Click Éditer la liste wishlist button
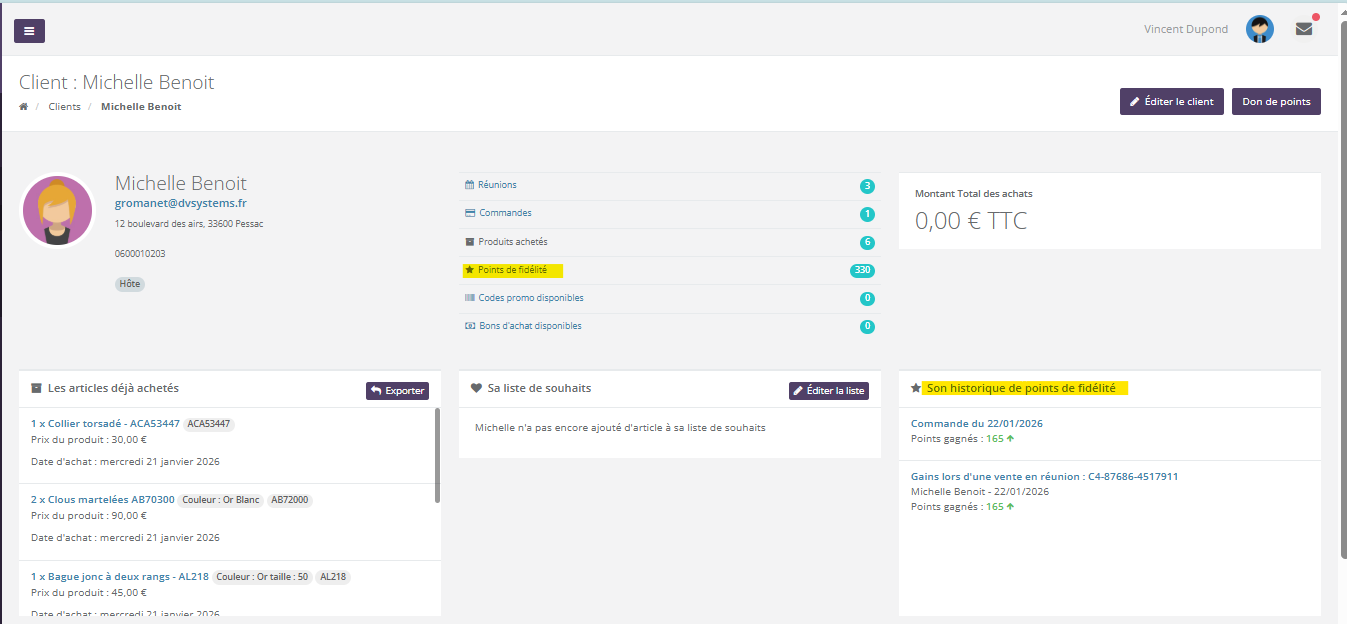 coord(828,391)
